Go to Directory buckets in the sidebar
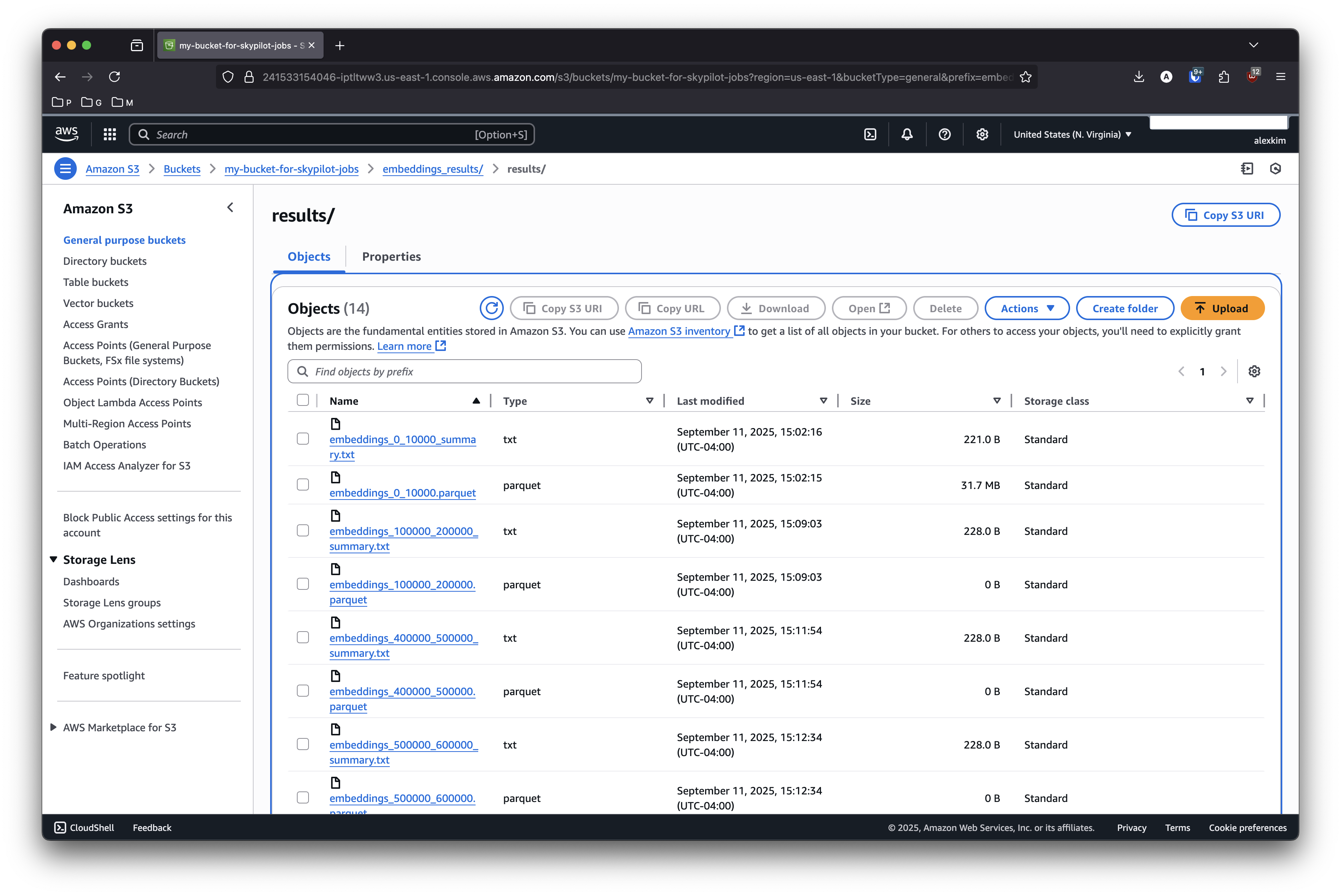1341x896 pixels. 105,261
